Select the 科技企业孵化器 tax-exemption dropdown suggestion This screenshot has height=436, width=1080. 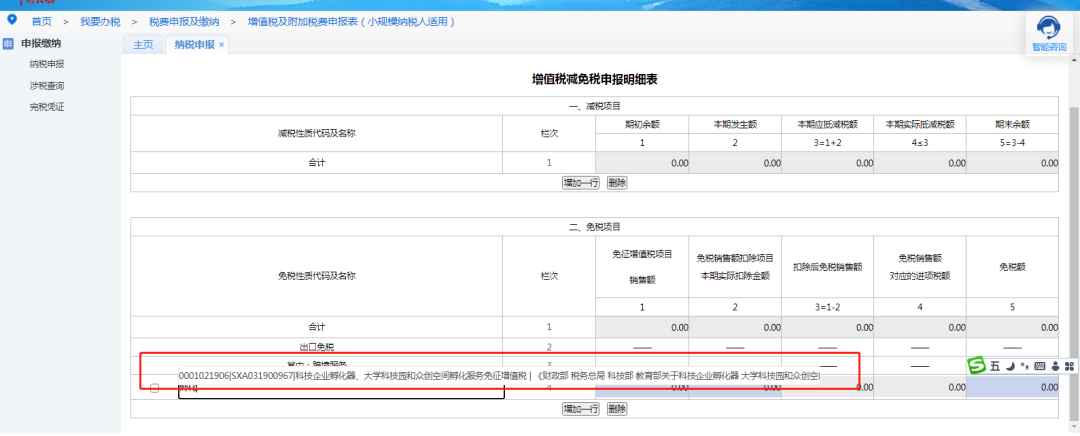[500, 376]
